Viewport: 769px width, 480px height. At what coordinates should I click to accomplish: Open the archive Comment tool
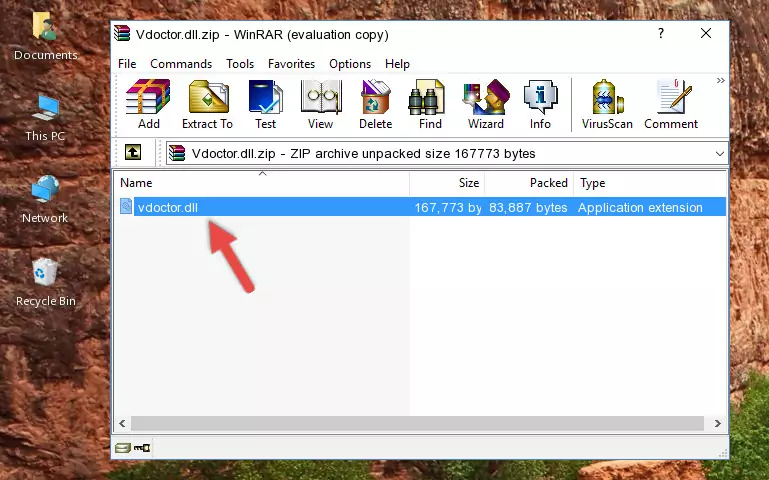pos(671,104)
